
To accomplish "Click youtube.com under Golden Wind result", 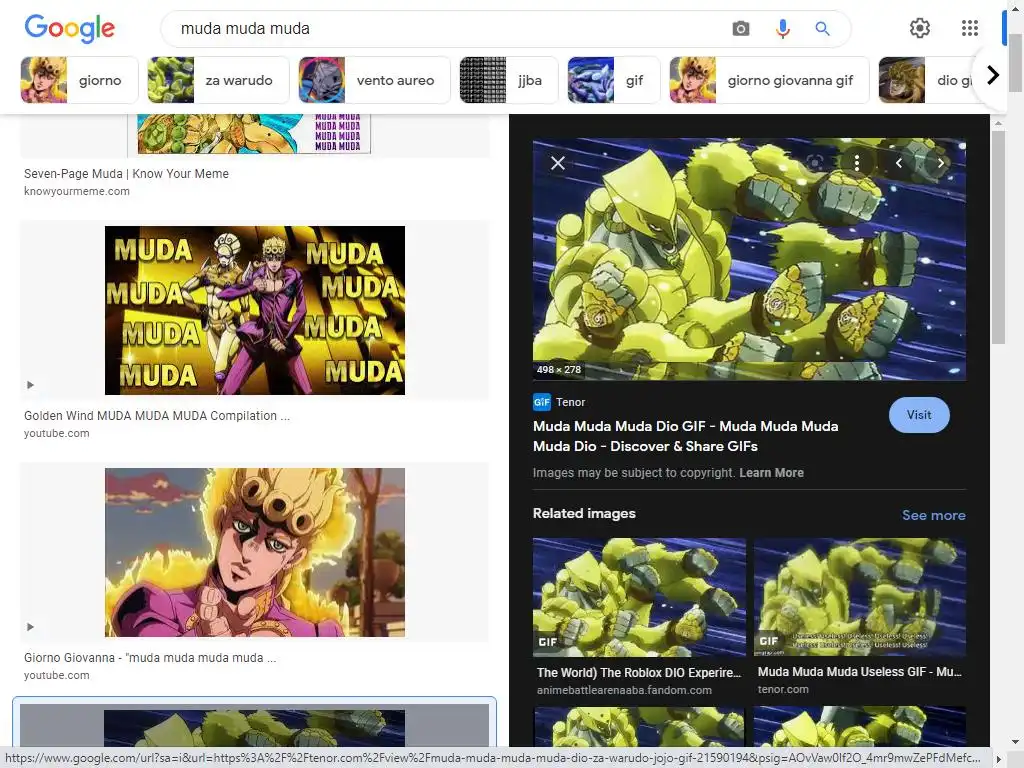I will pyautogui.click(x=57, y=434).
